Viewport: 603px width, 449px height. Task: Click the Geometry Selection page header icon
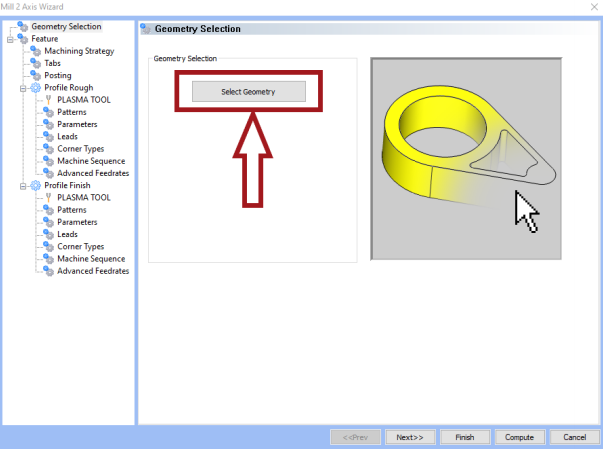tap(146, 29)
